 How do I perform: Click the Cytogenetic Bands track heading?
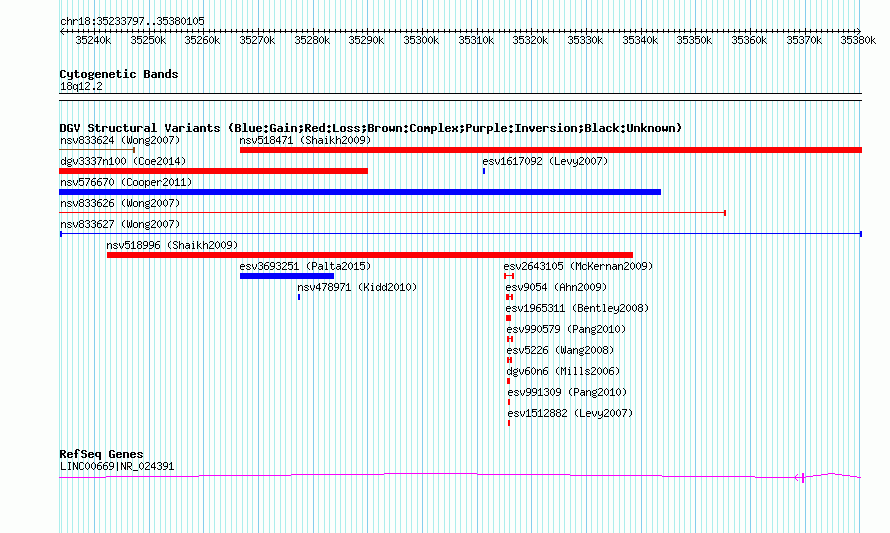point(119,74)
